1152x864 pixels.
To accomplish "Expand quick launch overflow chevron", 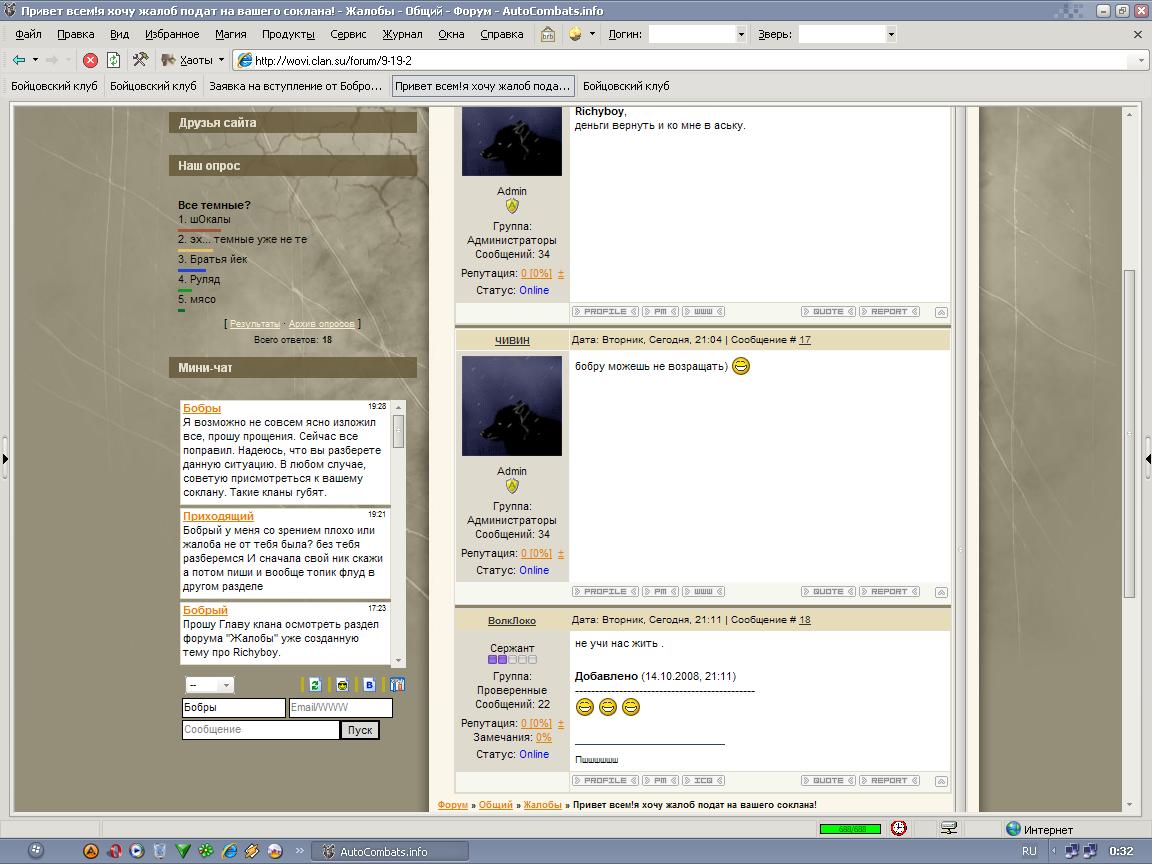I will click(x=300, y=851).
